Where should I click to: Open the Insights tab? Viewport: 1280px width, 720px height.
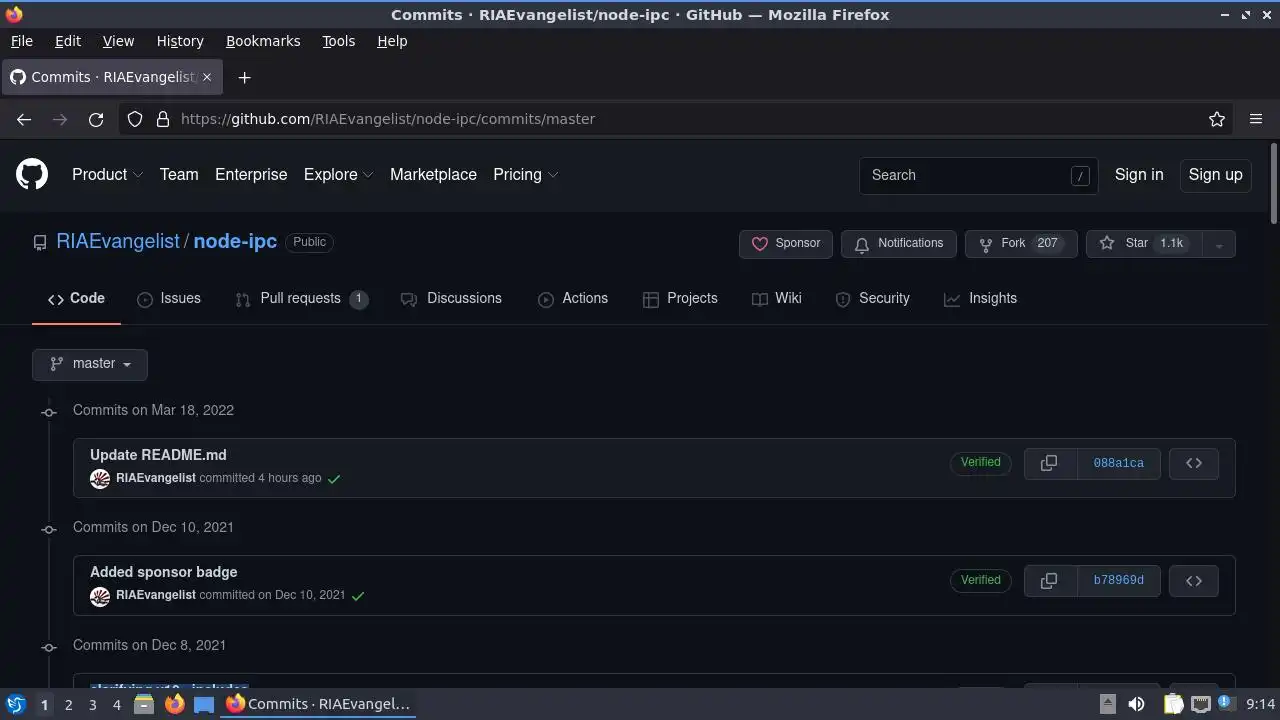980,299
